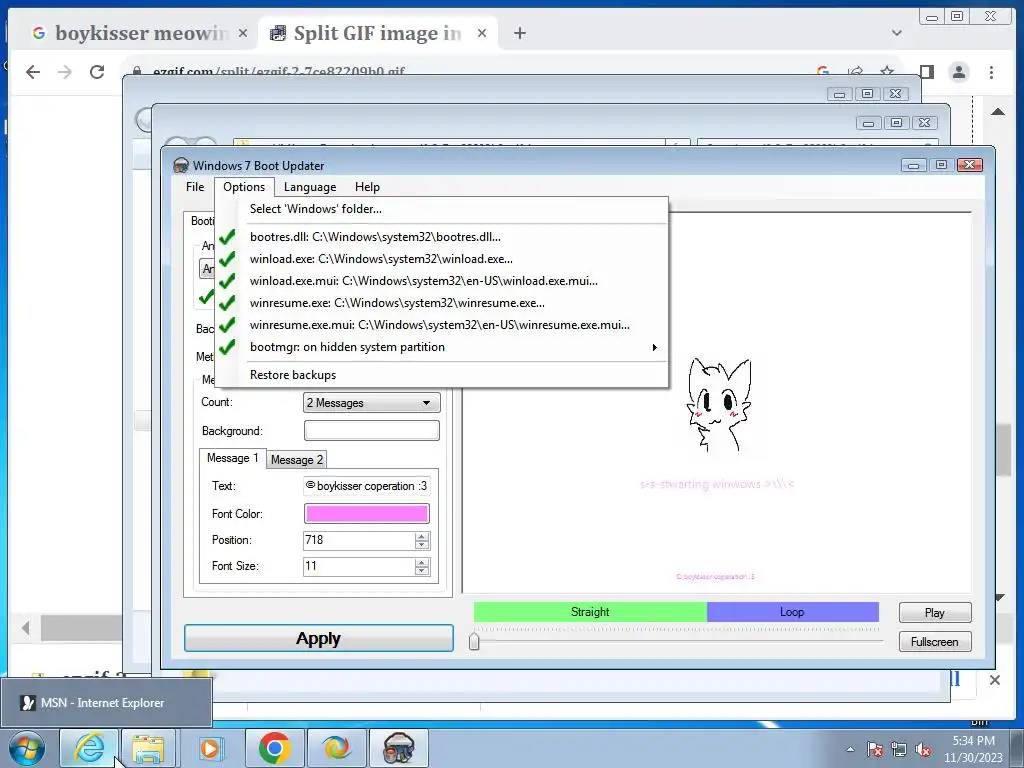Close the open Options menu

[x=244, y=187]
